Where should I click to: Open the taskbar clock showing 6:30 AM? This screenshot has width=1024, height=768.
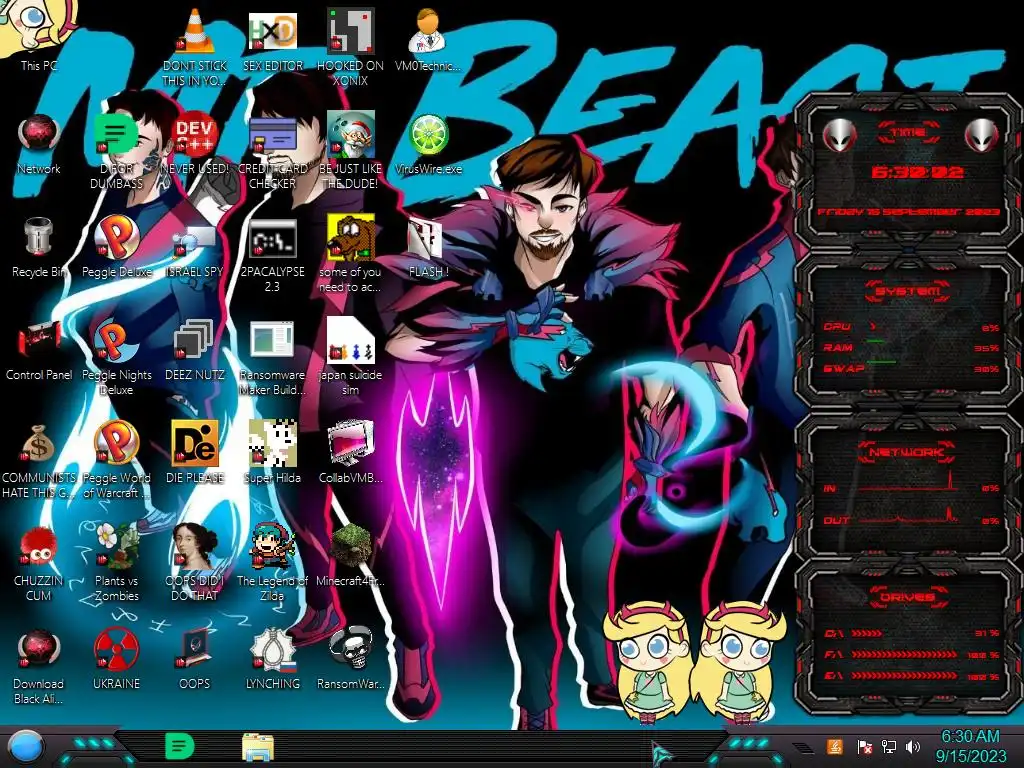[970, 737]
